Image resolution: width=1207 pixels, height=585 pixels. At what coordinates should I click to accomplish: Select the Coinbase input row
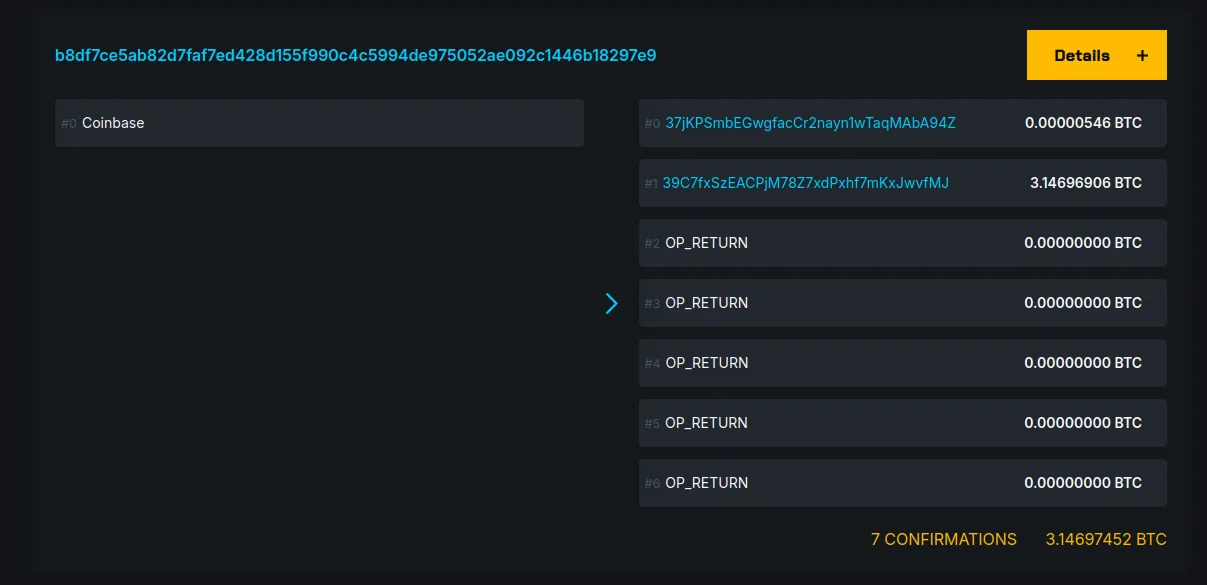pos(319,122)
